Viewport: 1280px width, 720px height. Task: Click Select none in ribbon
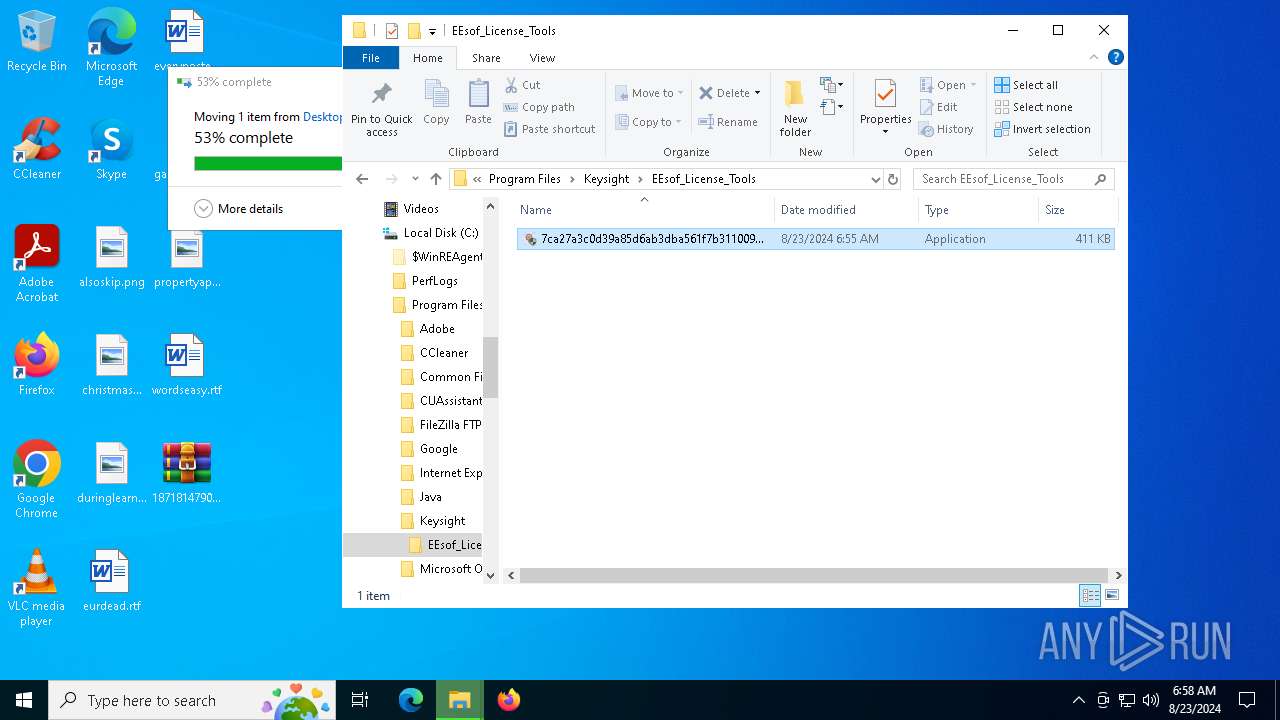1033,107
